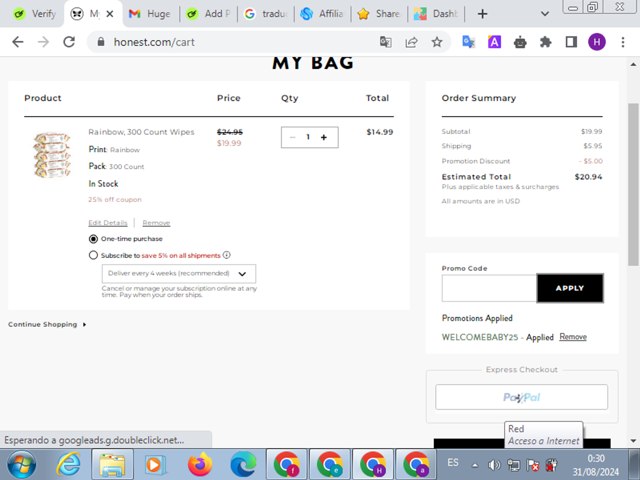Select the Subscribe to save 5% radio option
The image size is (640, 480).
(x=93, y=255)
